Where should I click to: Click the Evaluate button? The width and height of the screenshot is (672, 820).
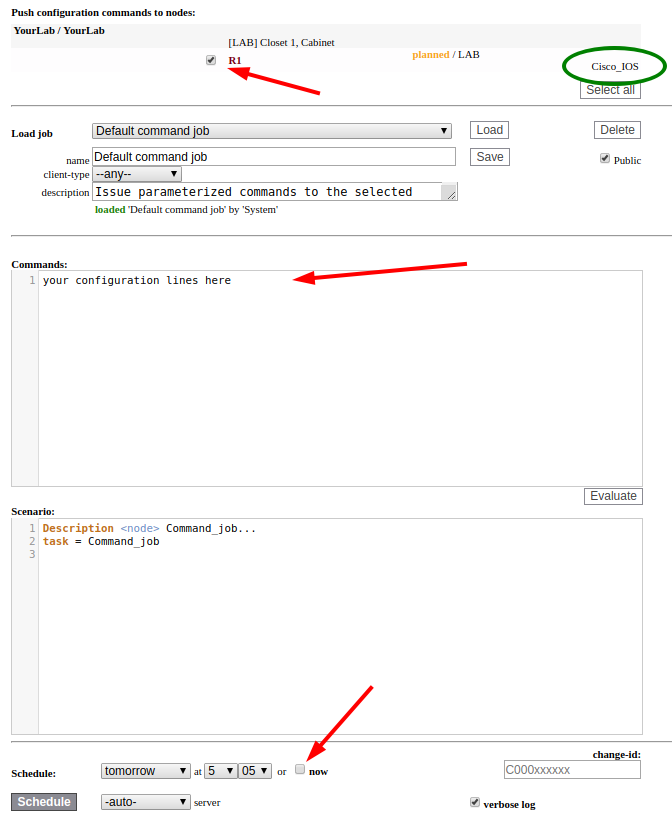tap(613, 496)
